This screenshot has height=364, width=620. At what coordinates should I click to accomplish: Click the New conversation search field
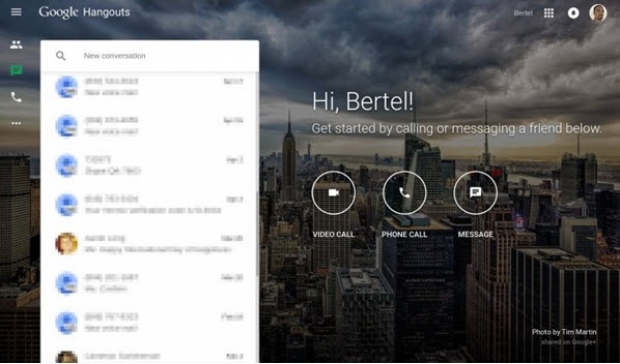click(x=150, y=56)
